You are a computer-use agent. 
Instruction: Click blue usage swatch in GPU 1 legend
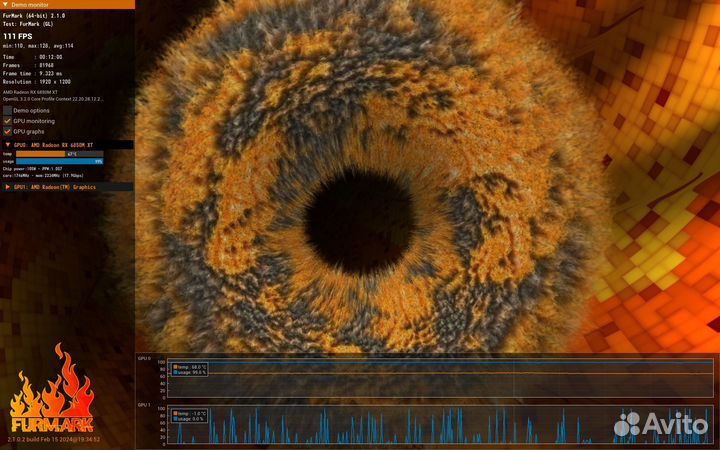click(175, 419)
